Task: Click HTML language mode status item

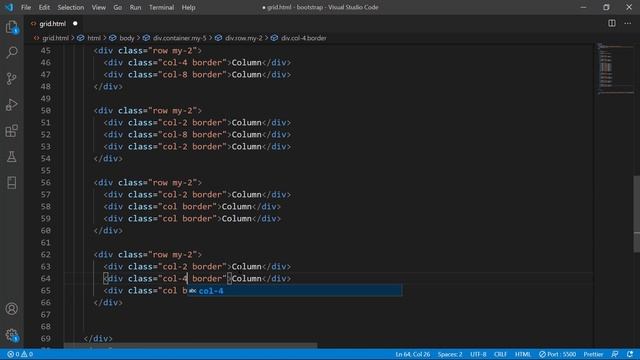Action: tap(522, 354)
